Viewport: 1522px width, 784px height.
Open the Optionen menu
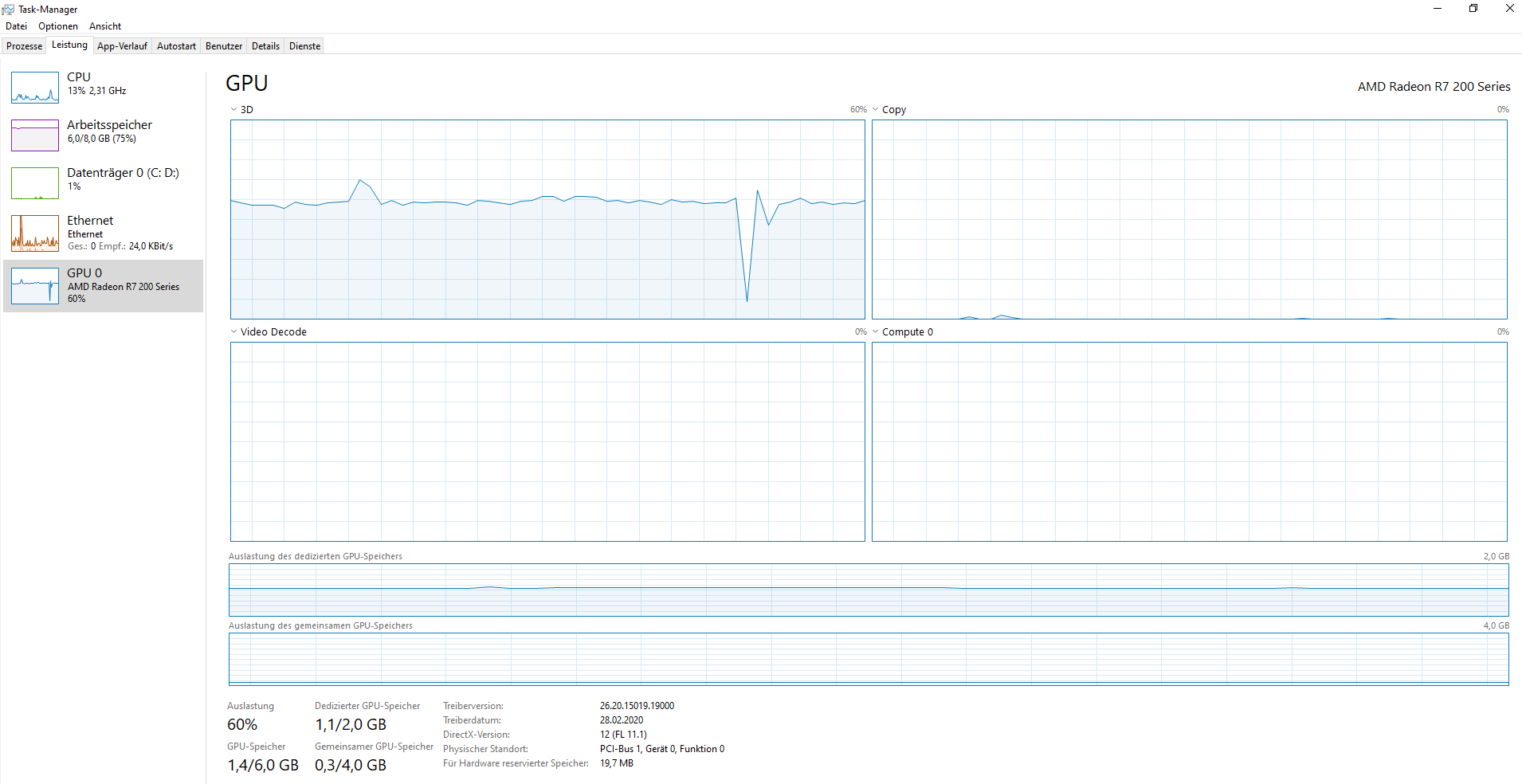[x=57, y=25]
